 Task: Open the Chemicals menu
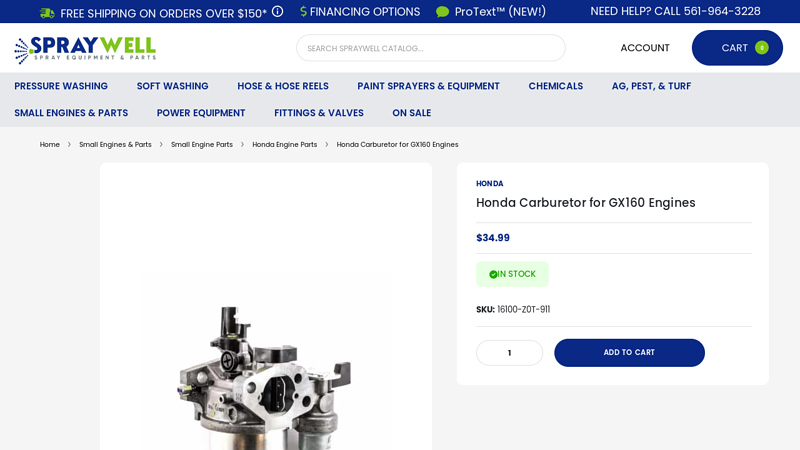click(x=556, y=86)
